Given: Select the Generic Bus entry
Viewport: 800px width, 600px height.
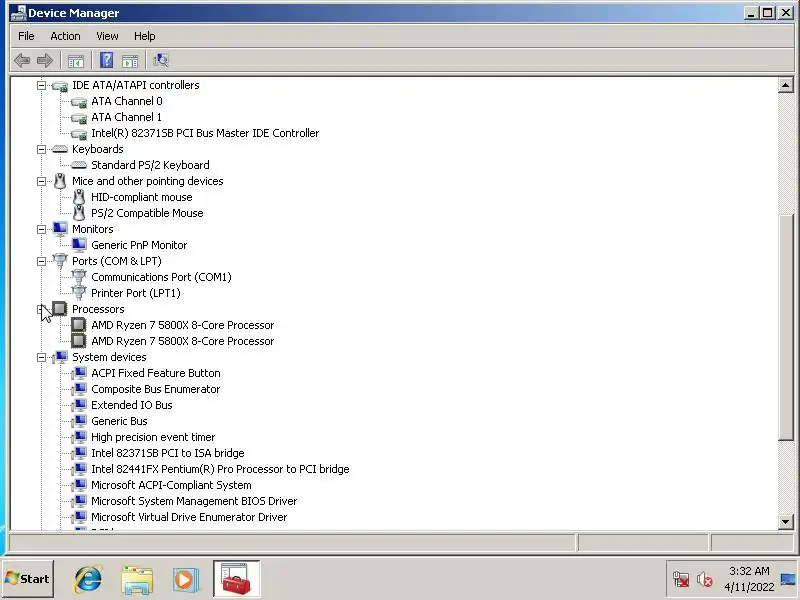Looking at the screenshot, I should click(x=119, y=421).
